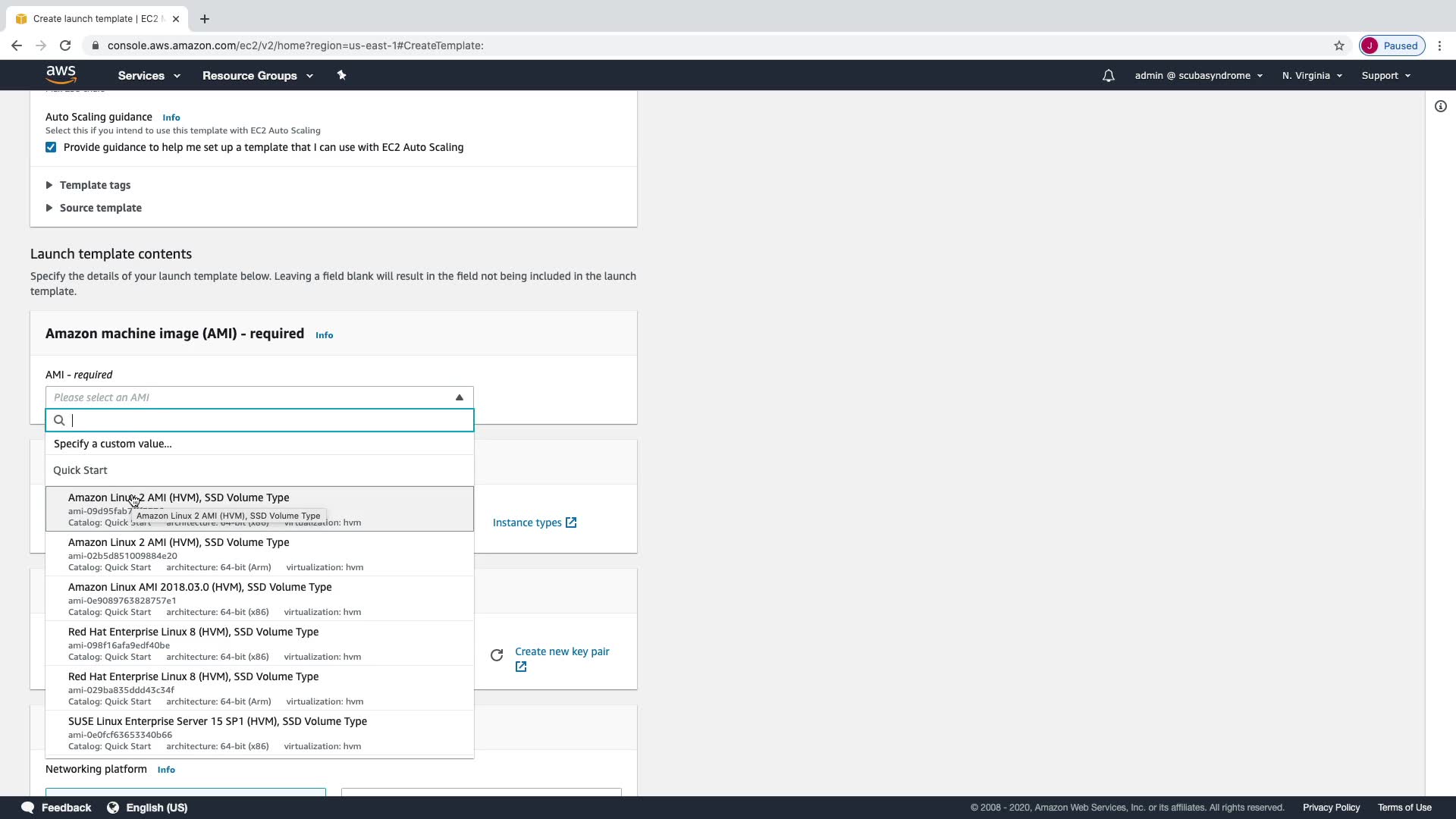Image resolution: width=1456 pixels, height=819 pixels.
Task: Click the refresh key pairs icon
Action: point(497,655)
